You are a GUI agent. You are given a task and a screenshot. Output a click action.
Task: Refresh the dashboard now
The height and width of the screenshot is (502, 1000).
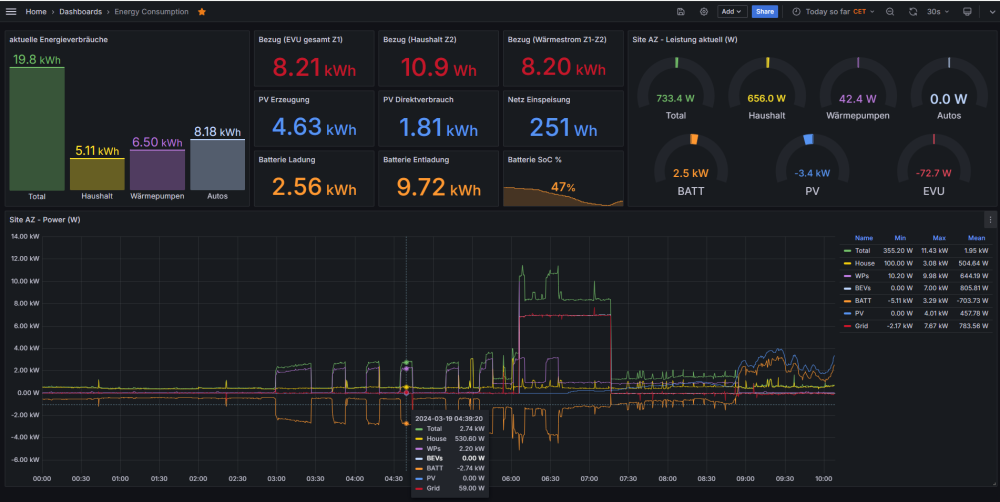pyautogui.click(x=913, y=11)
